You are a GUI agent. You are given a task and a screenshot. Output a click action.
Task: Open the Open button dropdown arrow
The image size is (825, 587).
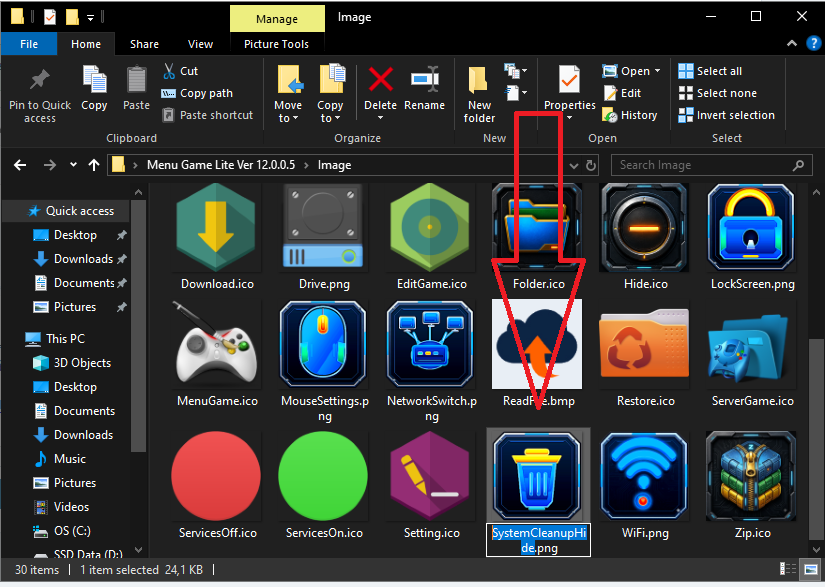point(658,71)
